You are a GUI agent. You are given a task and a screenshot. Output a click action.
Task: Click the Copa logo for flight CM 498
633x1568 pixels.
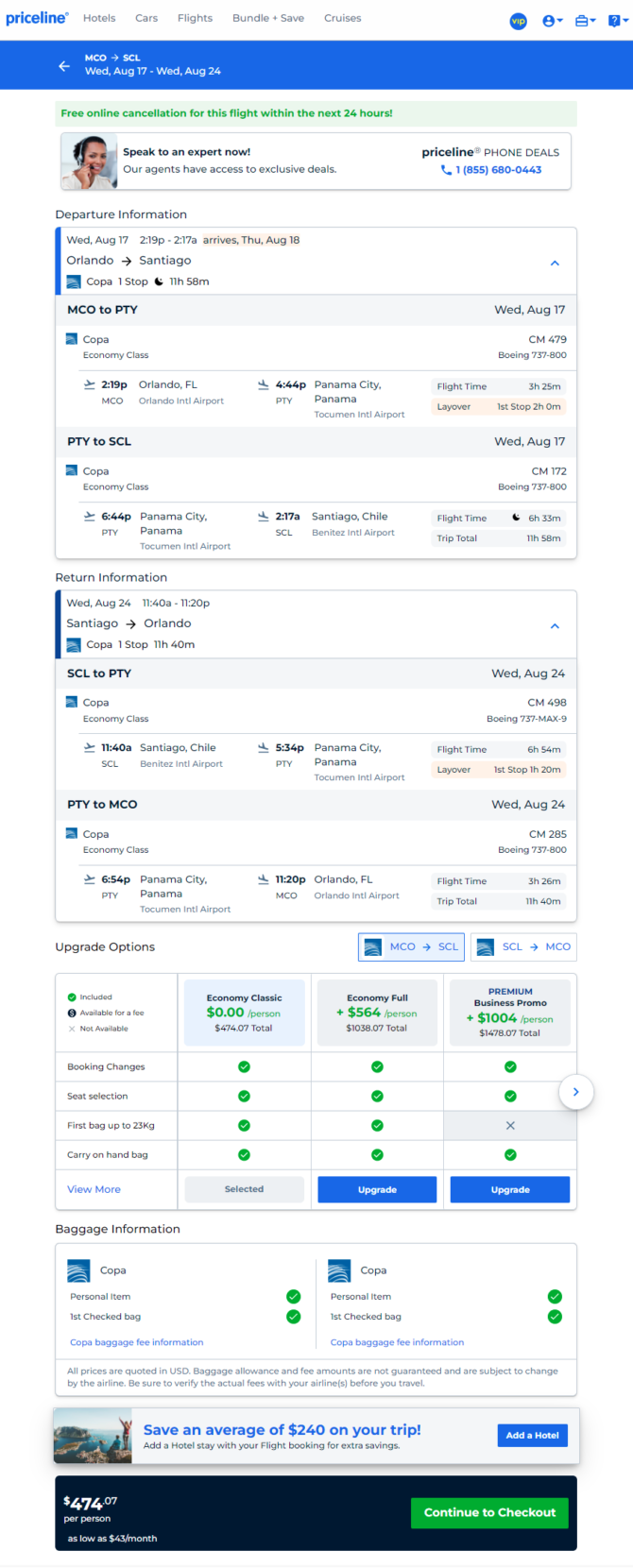72,702
